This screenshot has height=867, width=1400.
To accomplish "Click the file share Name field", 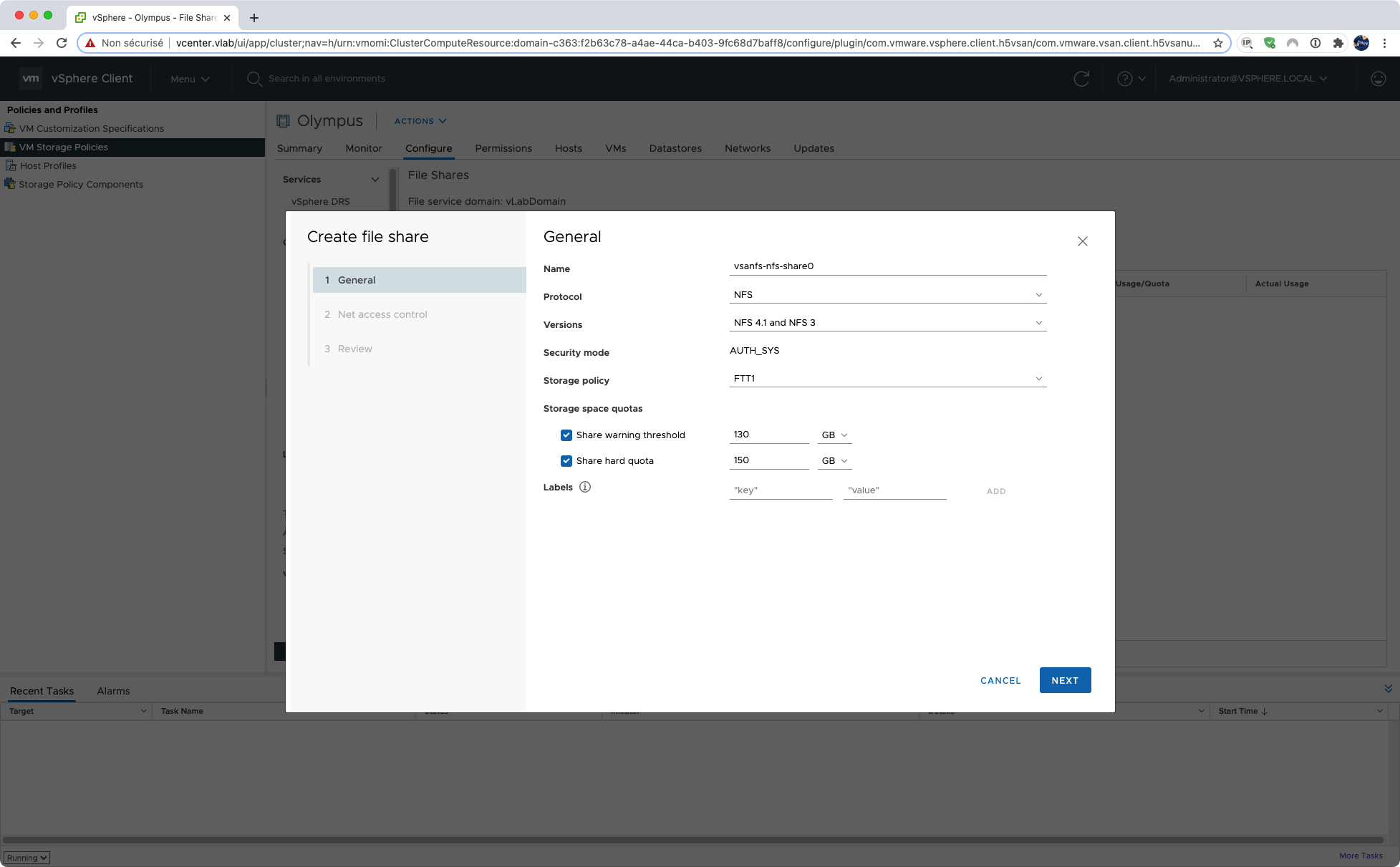I will (x=888, y=266).
